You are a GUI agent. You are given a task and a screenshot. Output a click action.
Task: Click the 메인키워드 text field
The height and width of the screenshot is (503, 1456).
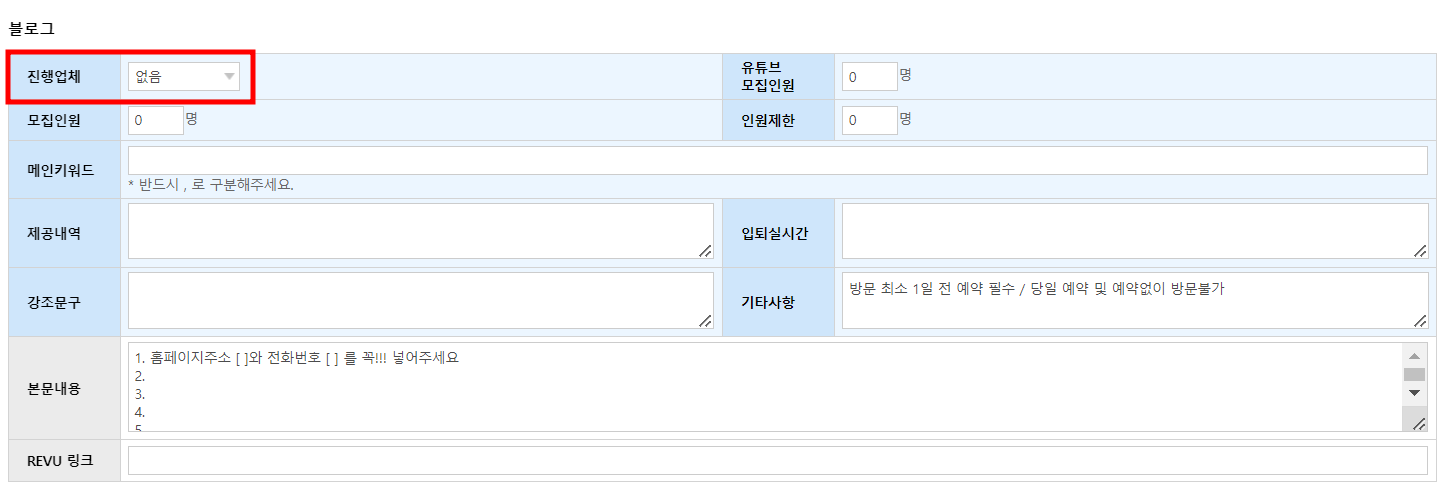click(x=777, y=161)
